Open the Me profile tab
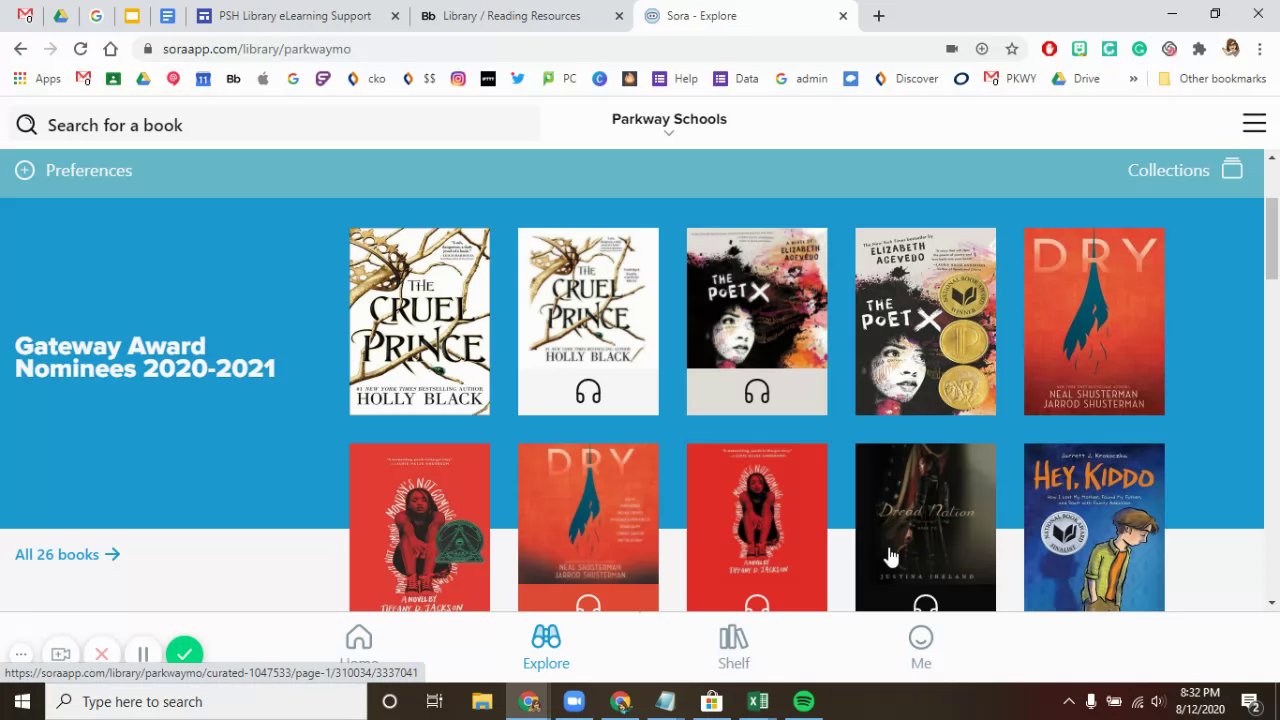The height and width of the screenshot is (720, 1280). [921, 646]
